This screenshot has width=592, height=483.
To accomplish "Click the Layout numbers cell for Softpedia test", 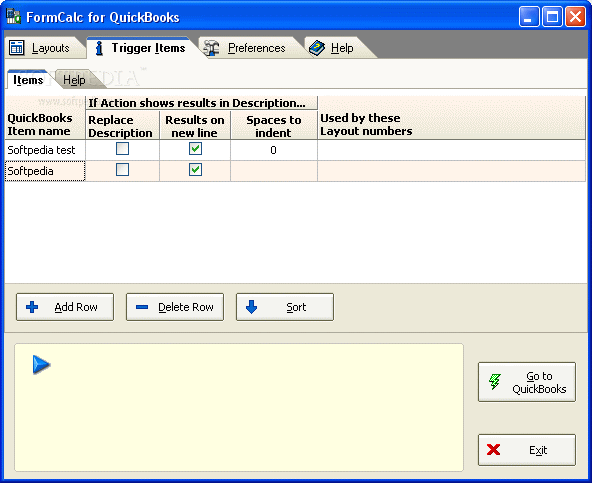I will pos(452,150).
